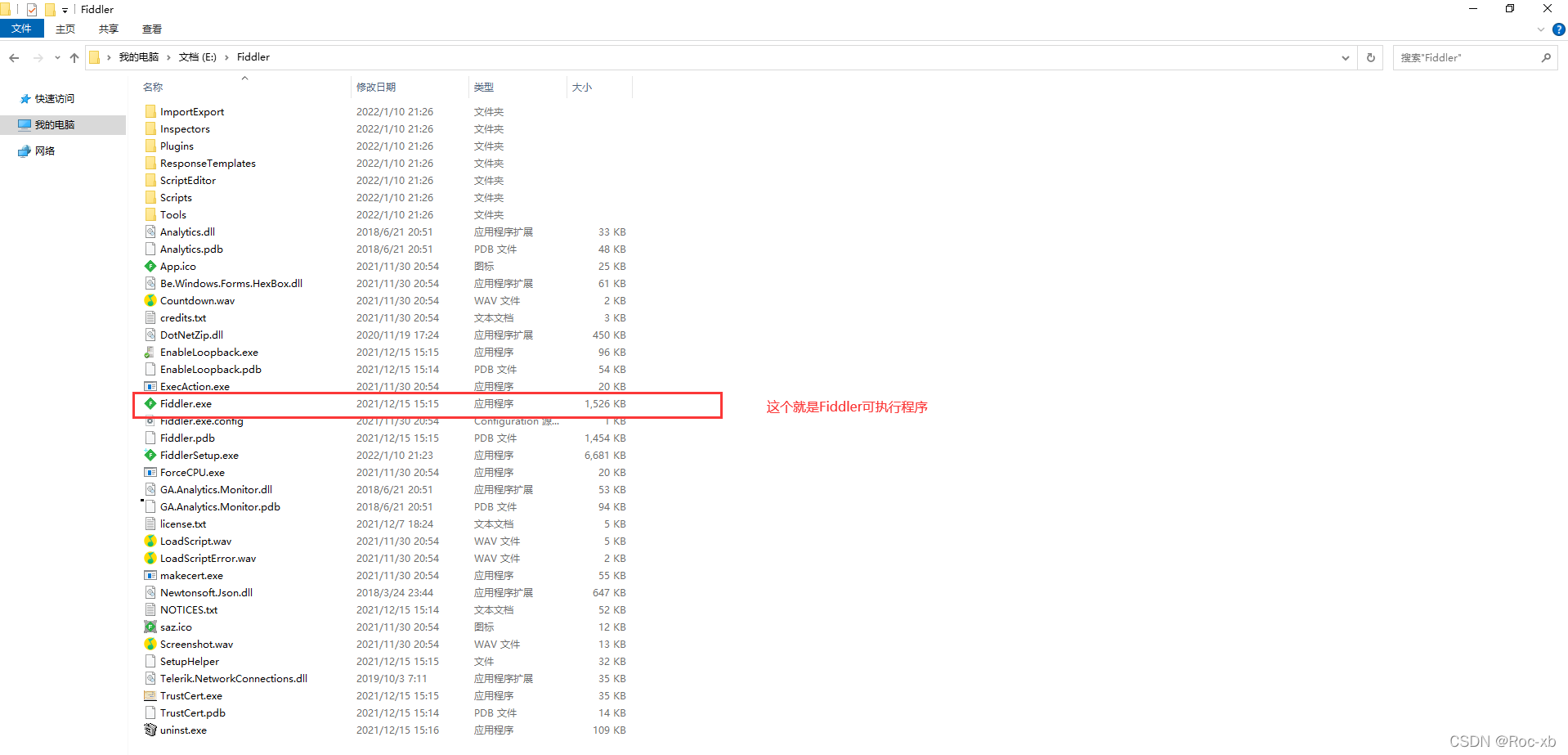Click the ExecAction.exe icon
The height and width of the screenshot is (755, 1568).
tap(150, 386)
